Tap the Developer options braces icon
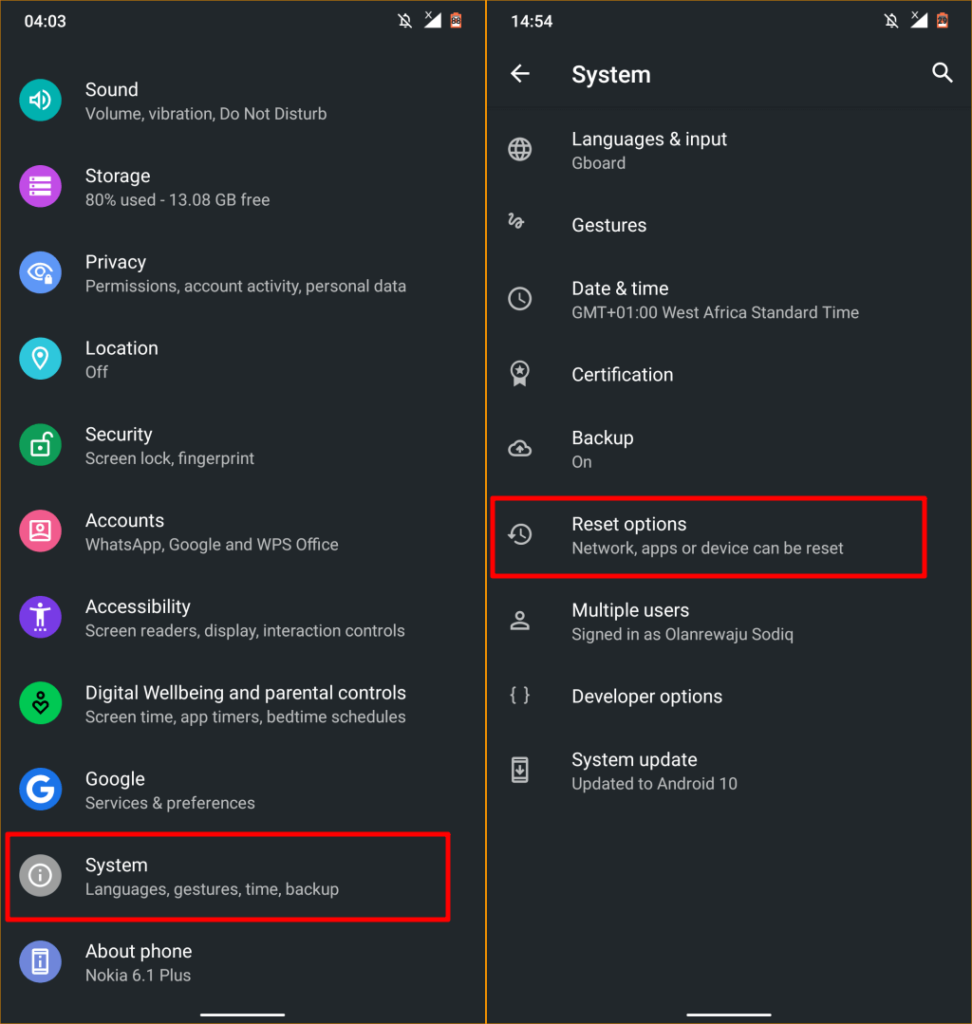 520,696
